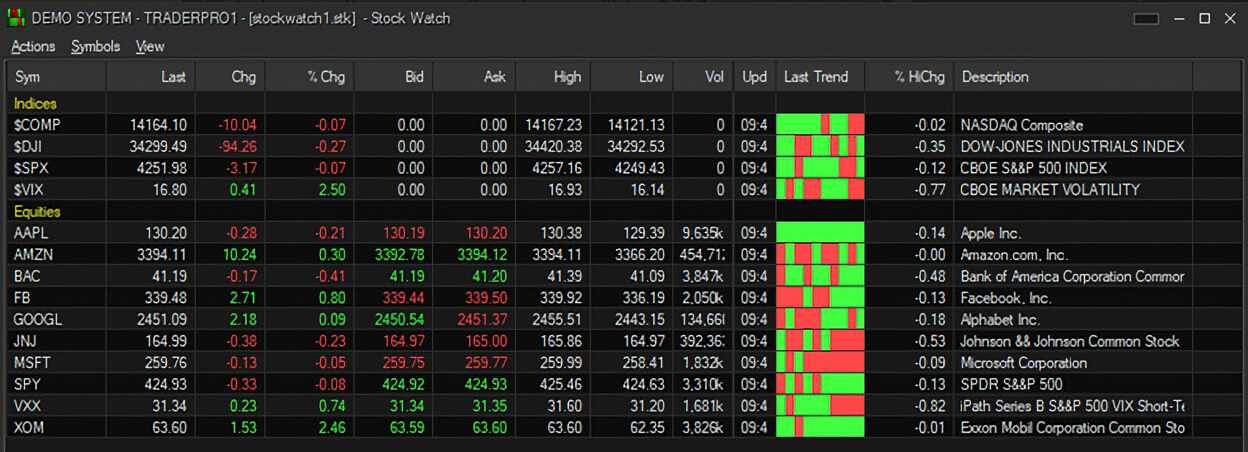Select the JNJ symbol

point(25,341)
